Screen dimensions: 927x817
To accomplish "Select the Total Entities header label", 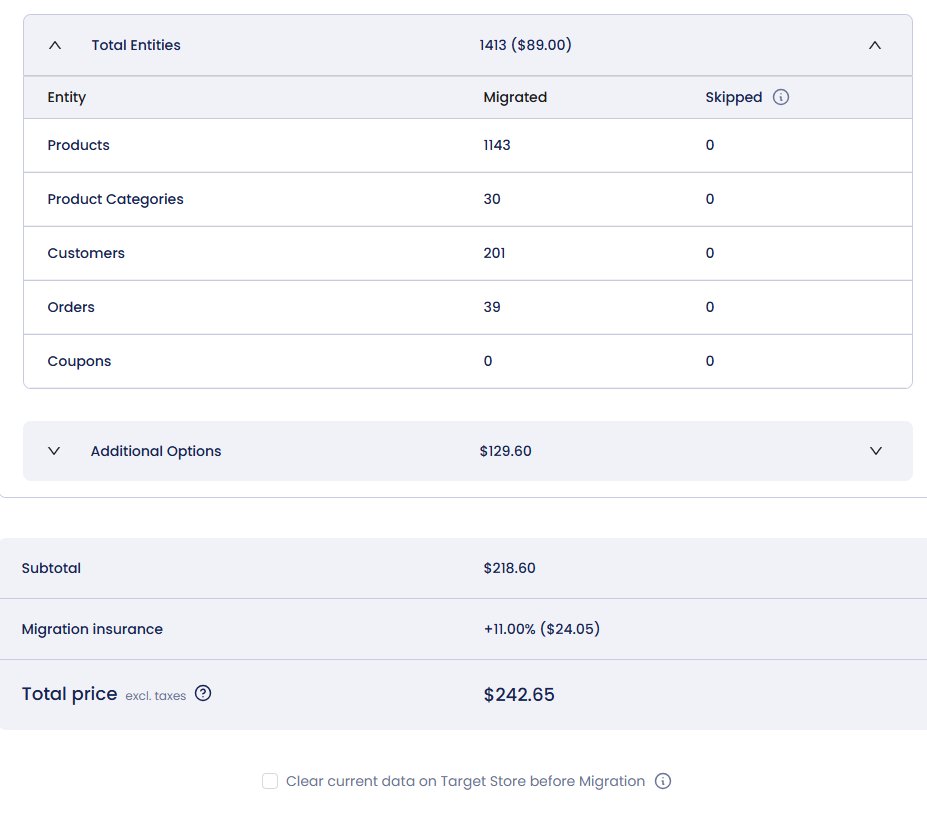I will coord(136,45).
